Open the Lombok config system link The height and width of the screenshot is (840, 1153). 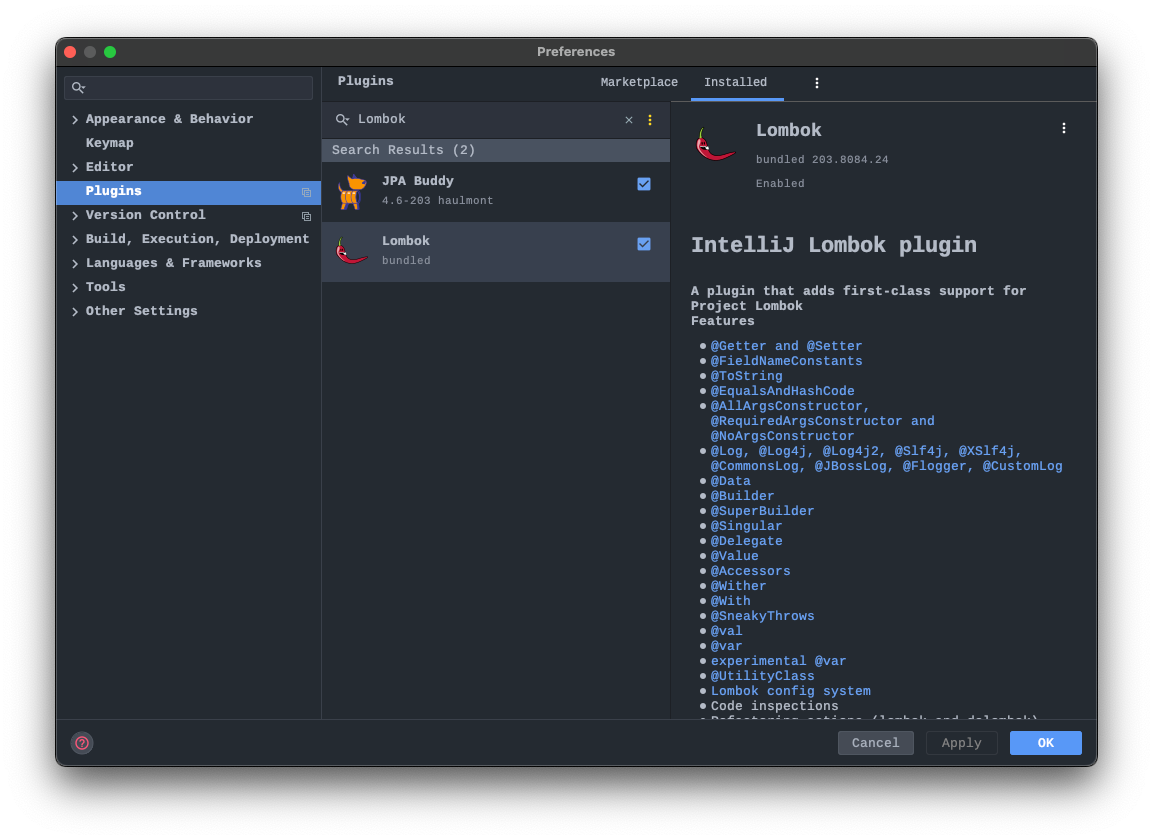pyautogui.click(x=790, y=691)
